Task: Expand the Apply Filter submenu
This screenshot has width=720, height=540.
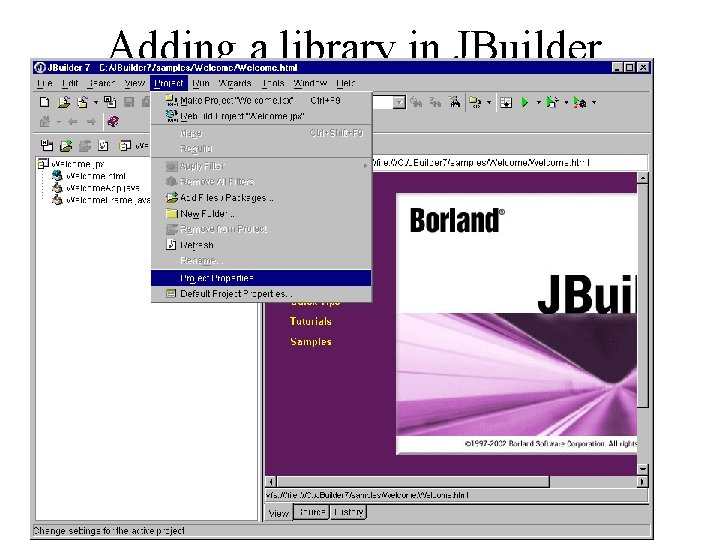Action: [x=261, y=166]
